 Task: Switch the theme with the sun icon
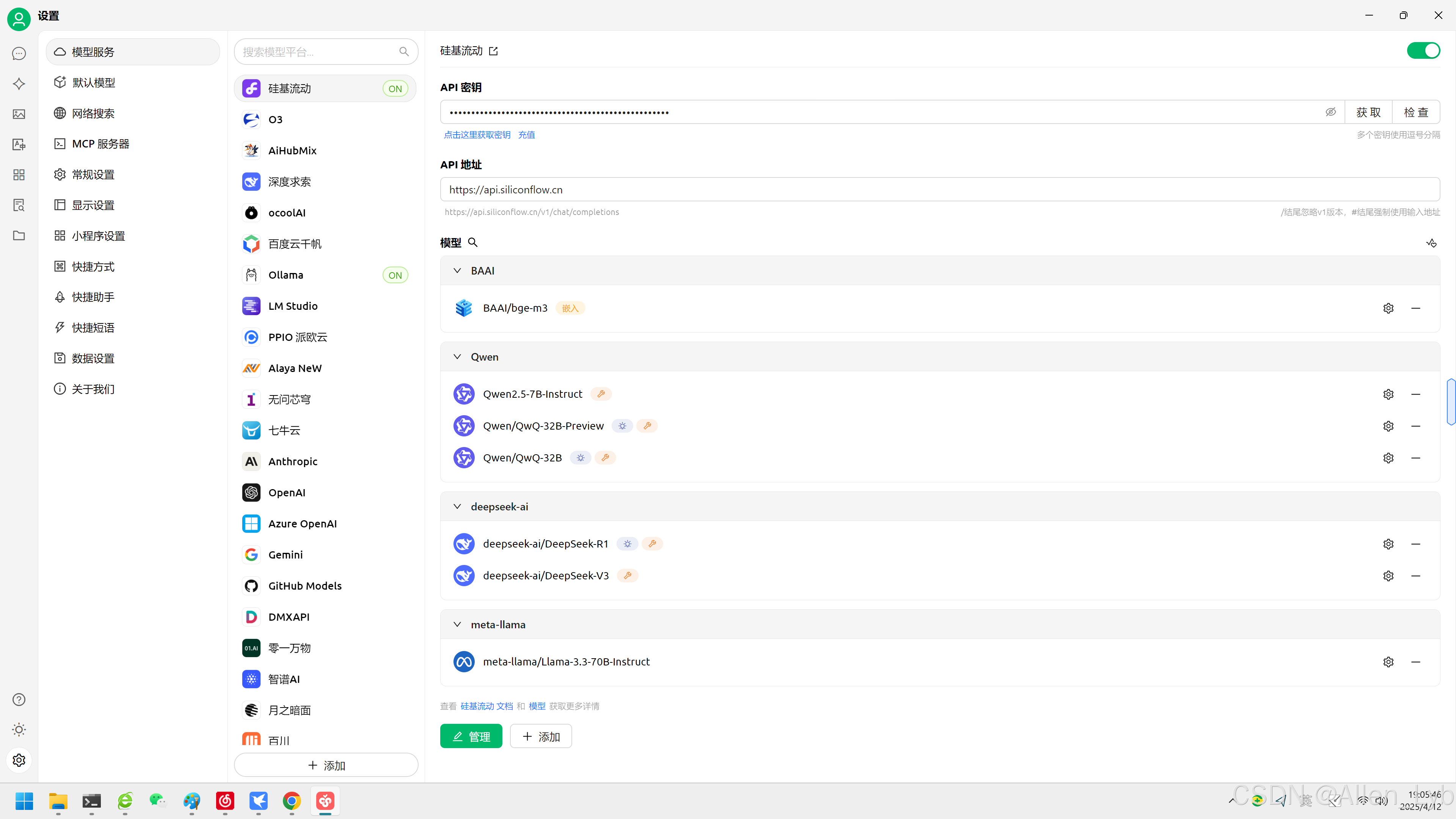coord(19,730)
